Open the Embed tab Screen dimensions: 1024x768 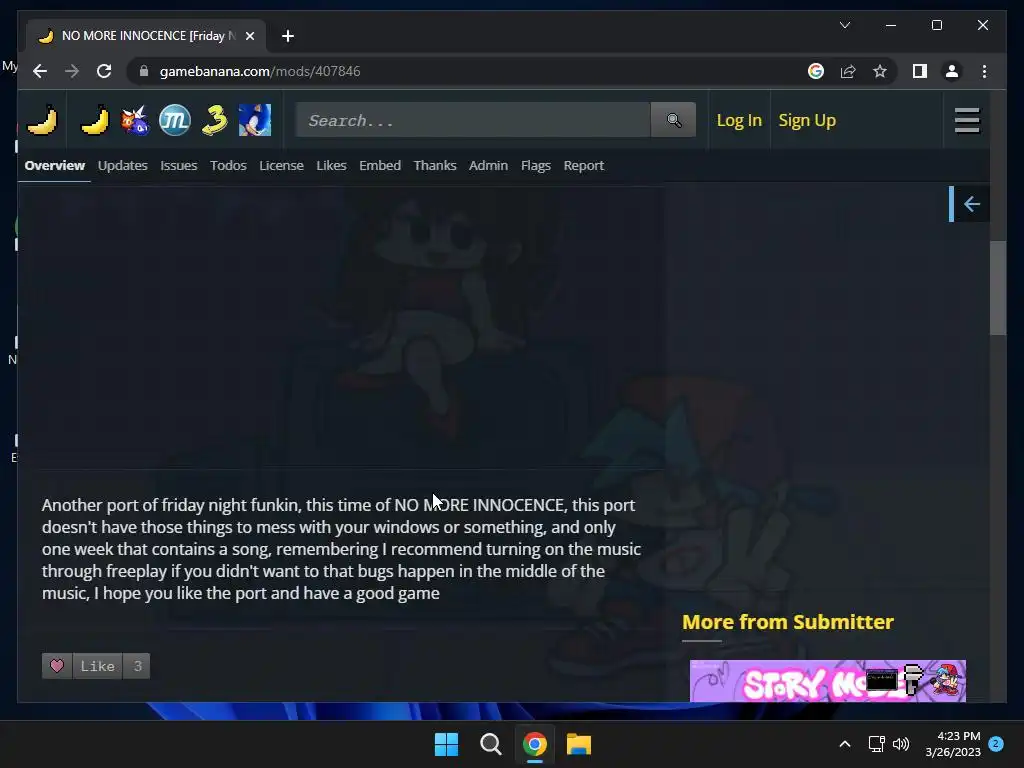pyautogui.click(x=380, y=165)
